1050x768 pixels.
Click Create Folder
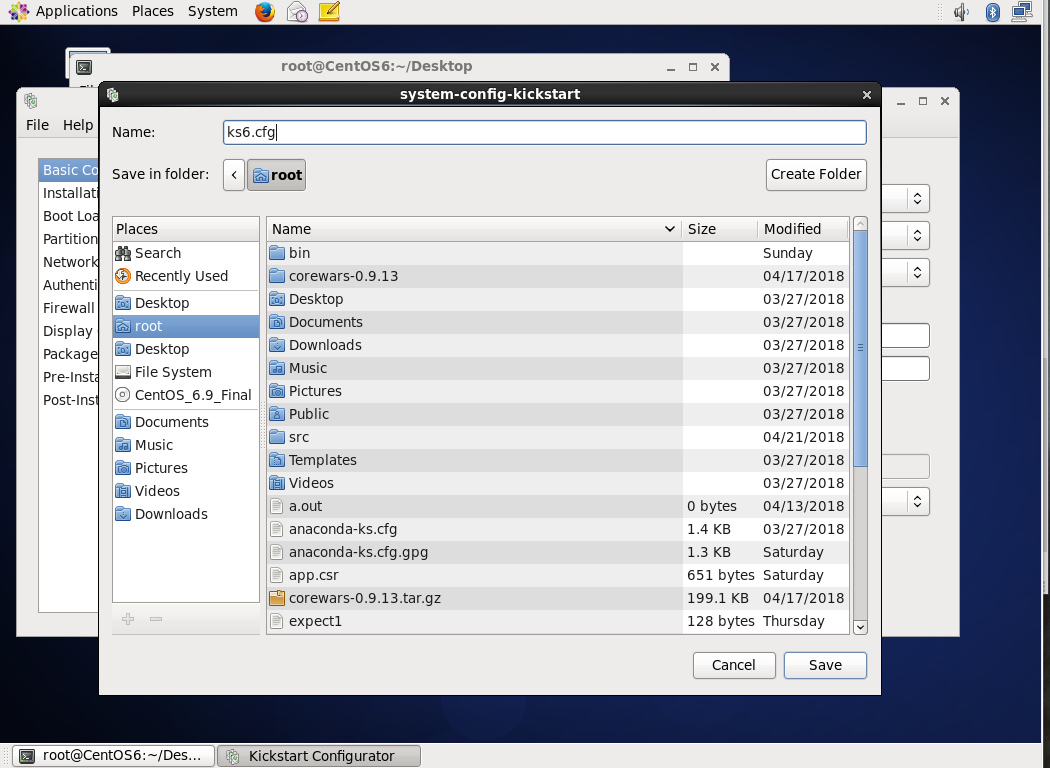pos(816,175)
